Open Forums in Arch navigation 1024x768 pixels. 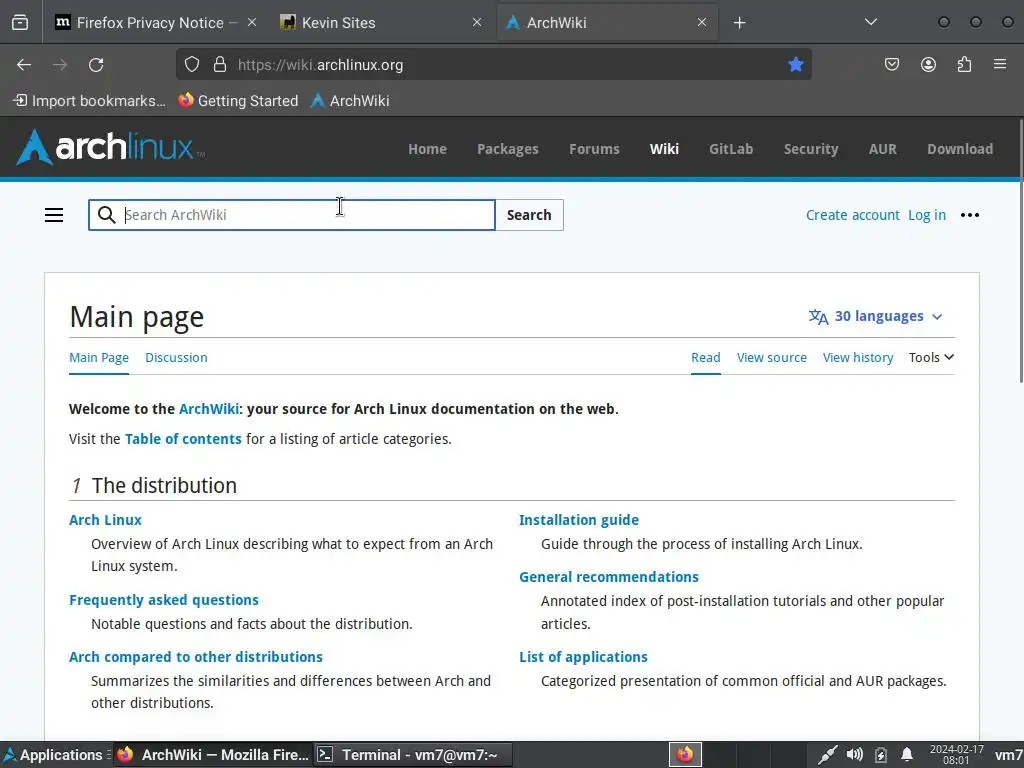pos(594,149)
